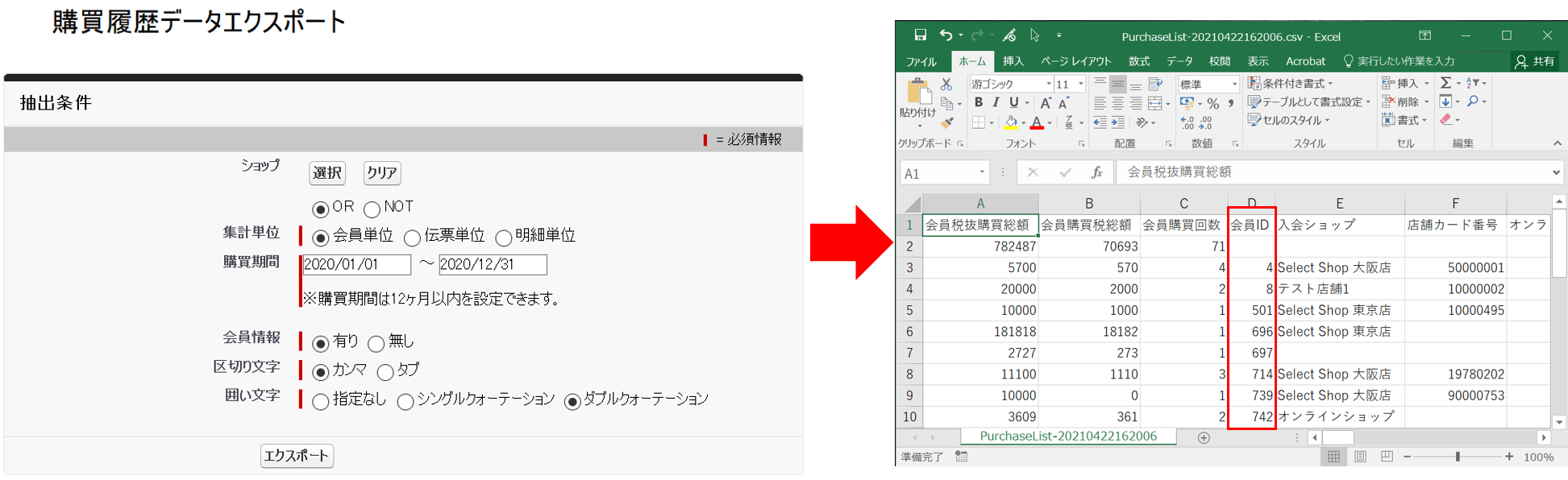
Task: Click the Save icon in Excel
Action: [920, 35]
